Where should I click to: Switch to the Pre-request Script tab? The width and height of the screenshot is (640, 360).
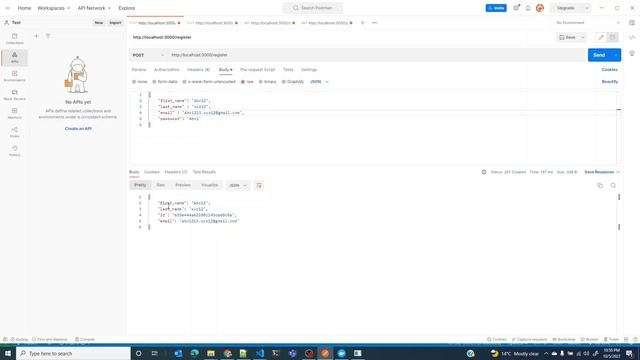pyautogui.click(x=258, y=70)
